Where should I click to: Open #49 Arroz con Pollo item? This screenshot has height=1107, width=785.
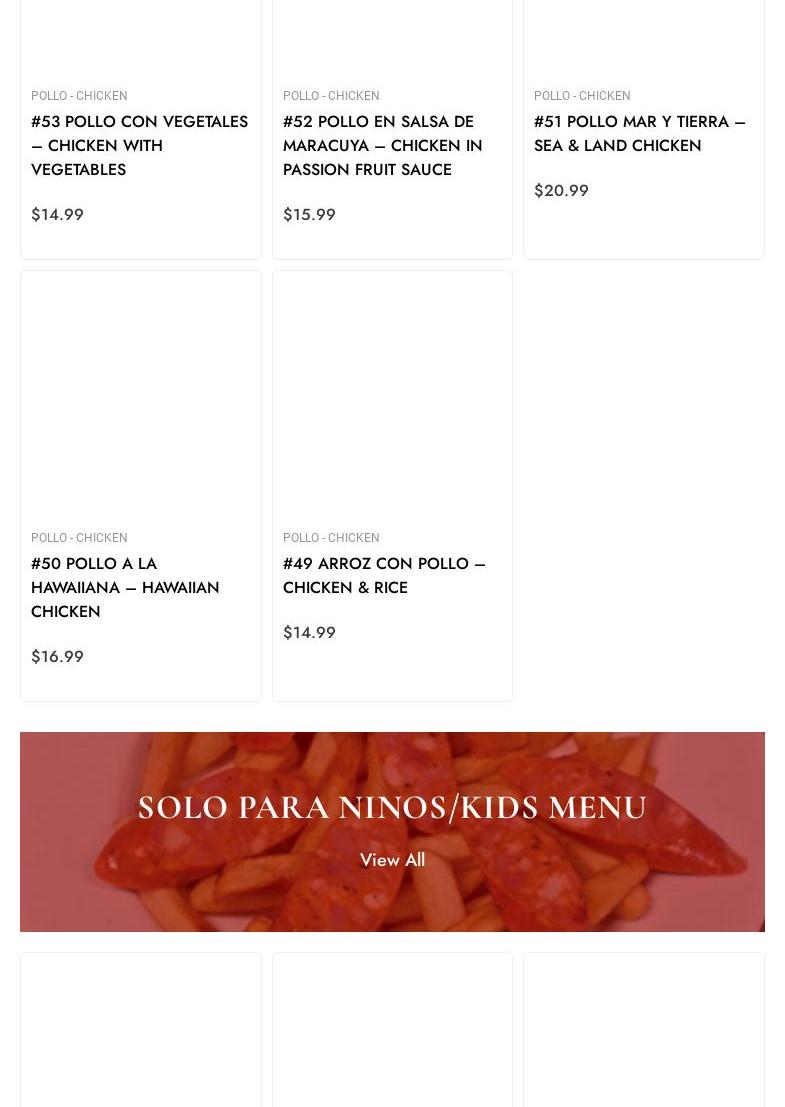[x=384, y=575]
